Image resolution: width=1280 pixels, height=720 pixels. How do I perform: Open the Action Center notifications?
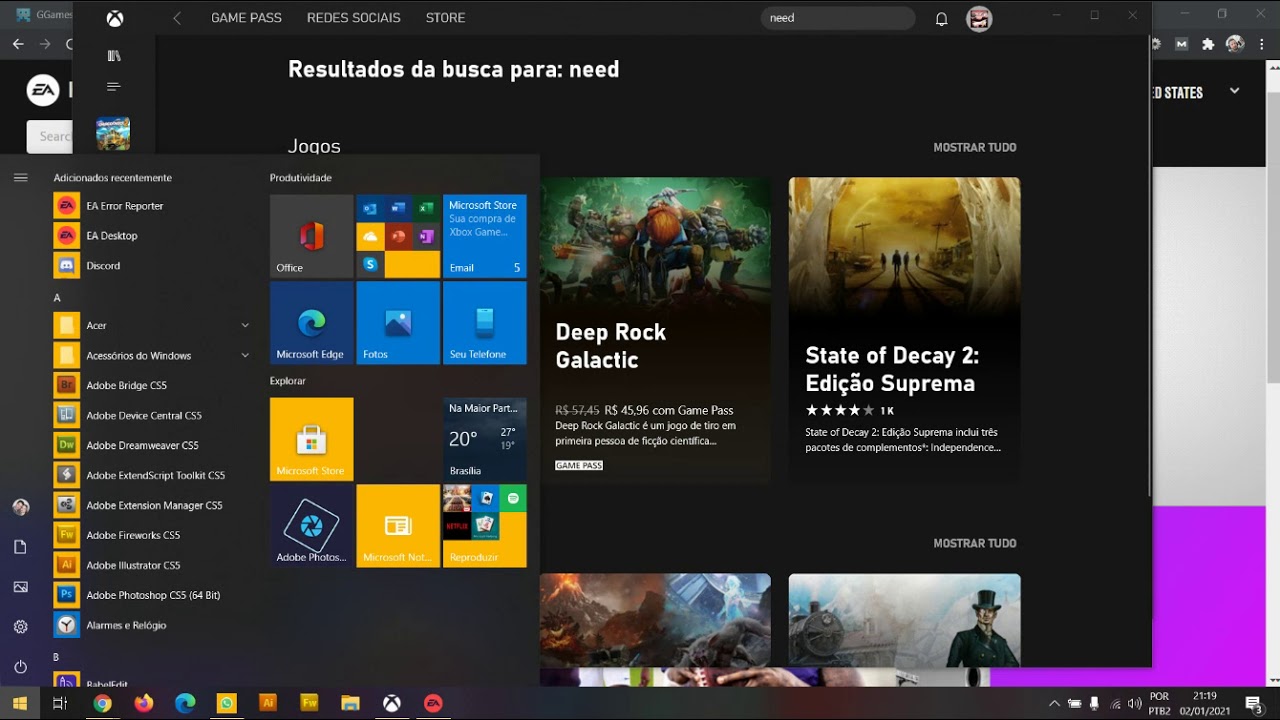tap(1252, 703)
